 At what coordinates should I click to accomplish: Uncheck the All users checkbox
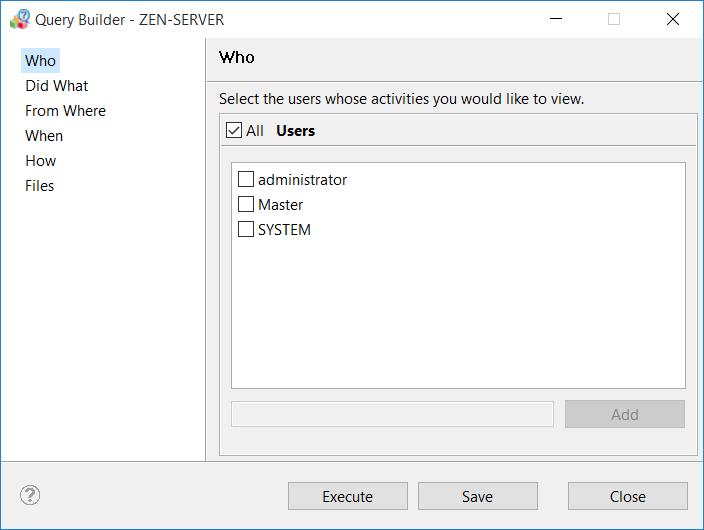(234, 130)
